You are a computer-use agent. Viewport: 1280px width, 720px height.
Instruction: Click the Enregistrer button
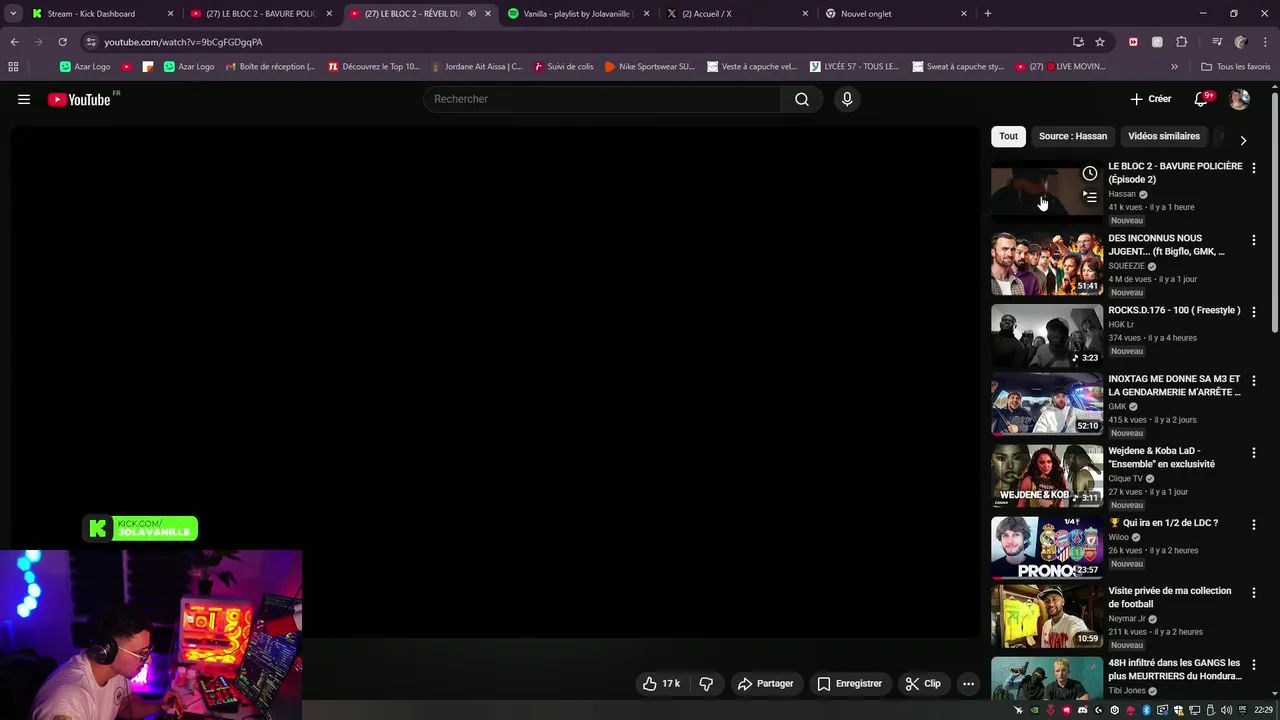pos(849,684)
